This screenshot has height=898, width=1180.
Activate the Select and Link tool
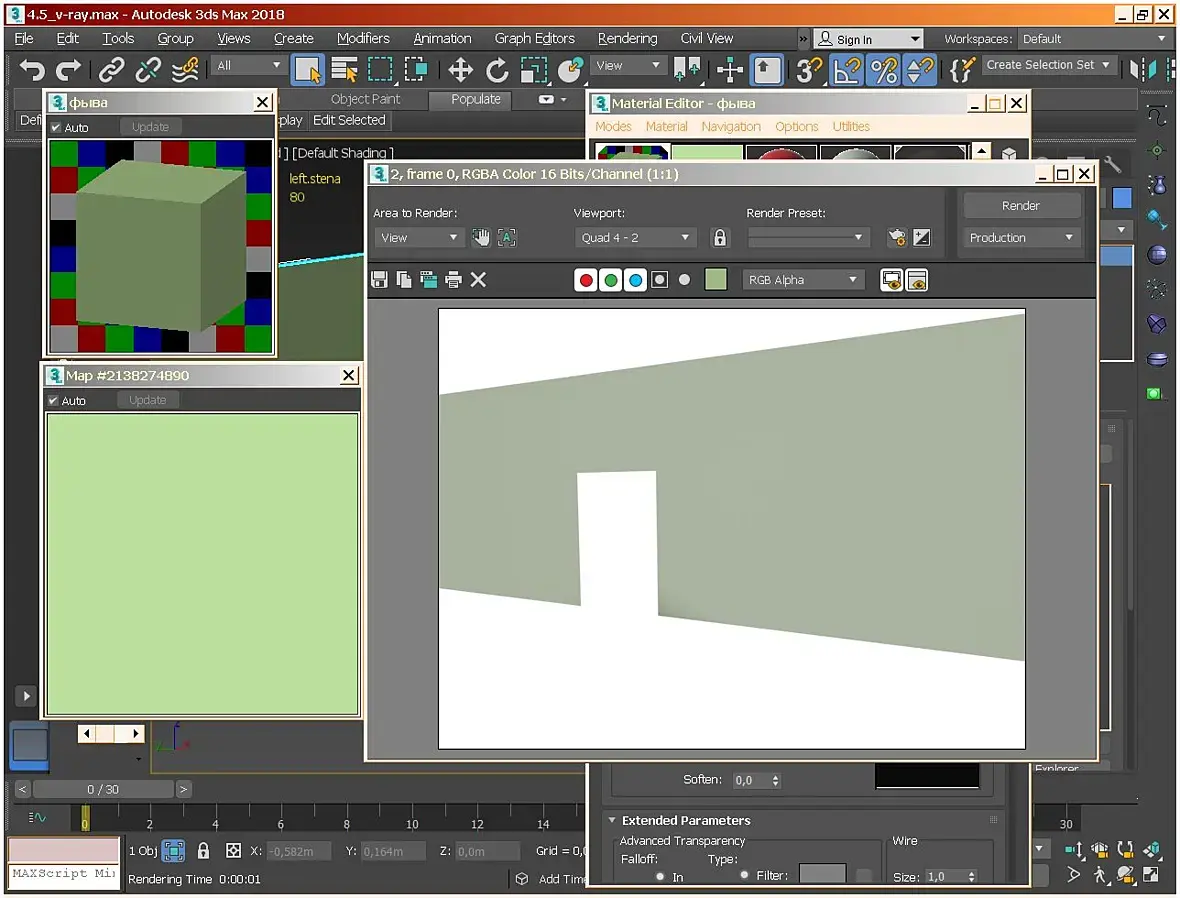111,70
